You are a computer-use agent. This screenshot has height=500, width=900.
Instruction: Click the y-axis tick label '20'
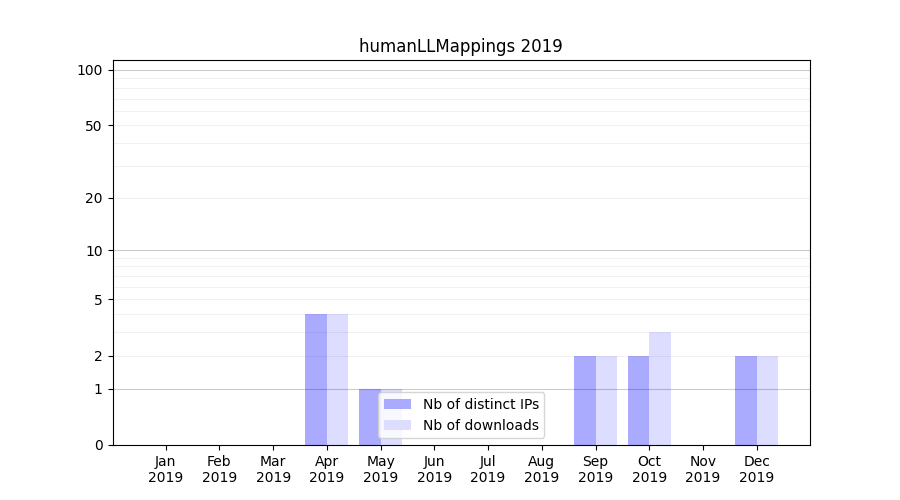(94, 198)
